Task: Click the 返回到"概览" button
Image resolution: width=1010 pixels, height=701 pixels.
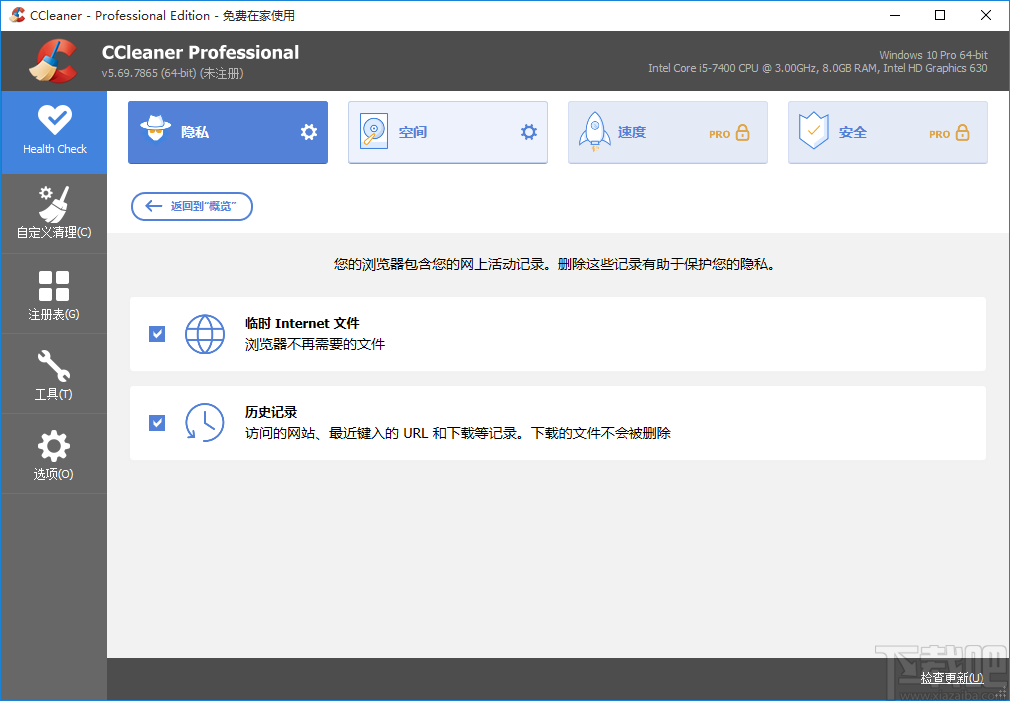Action: click(x=191, y=206)
